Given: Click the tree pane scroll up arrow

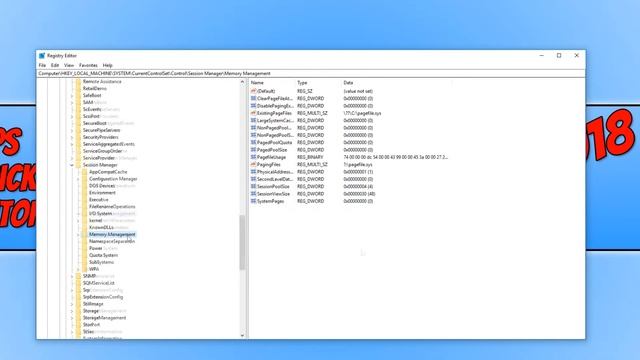Looking at the screenshot, I should [x=242, y=82].
